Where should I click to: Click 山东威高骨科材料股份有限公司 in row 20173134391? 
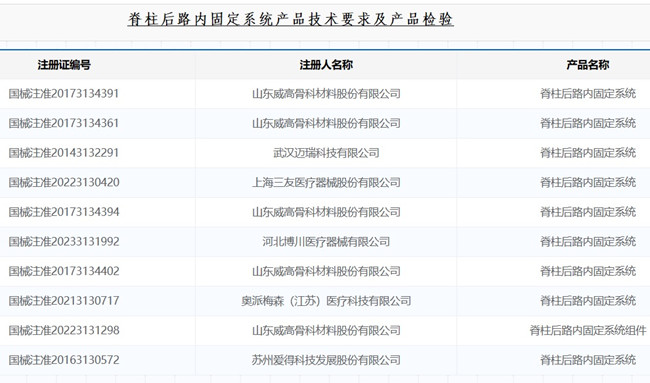pyautogui.click(x=326, y=94)
